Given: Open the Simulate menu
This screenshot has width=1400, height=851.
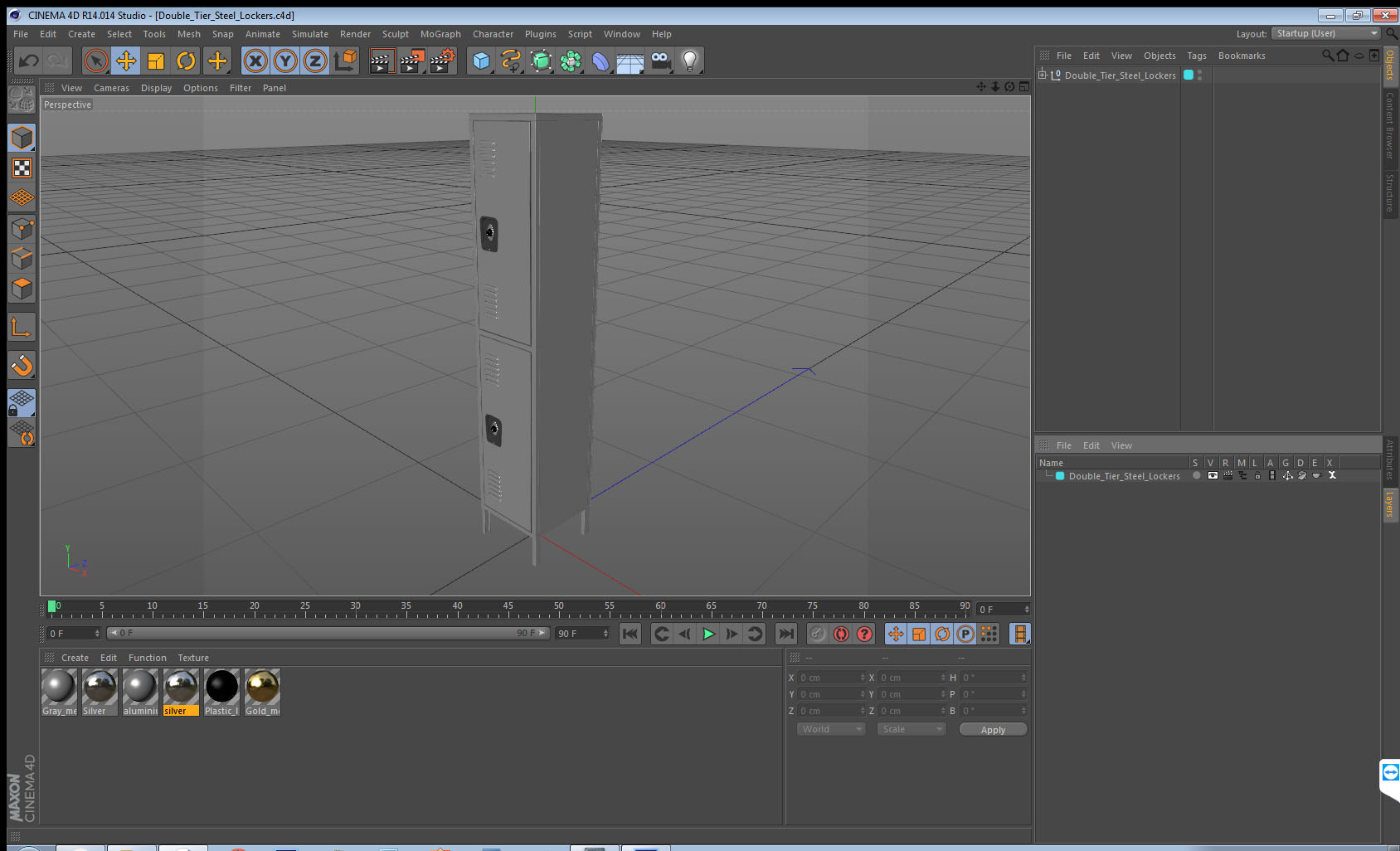Looking at the screenshot, I should [310, 34].
